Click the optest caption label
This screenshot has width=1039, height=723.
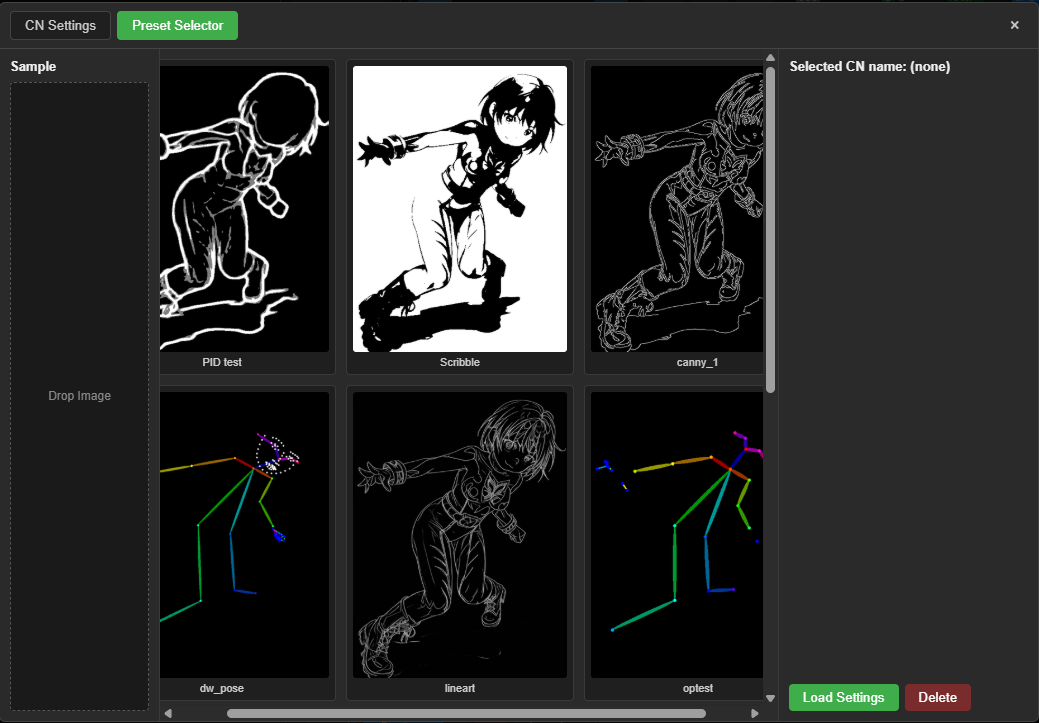click(698, 689)
